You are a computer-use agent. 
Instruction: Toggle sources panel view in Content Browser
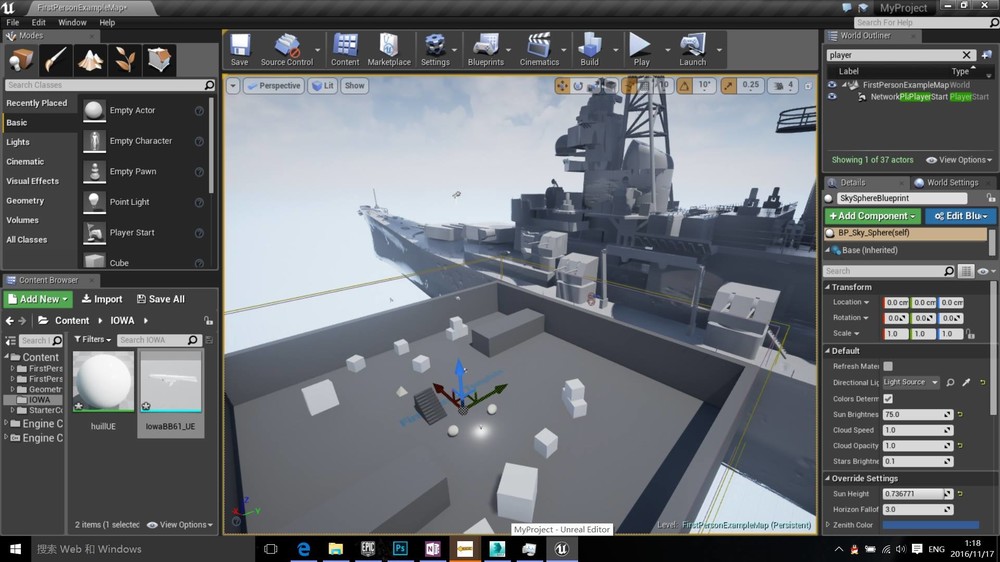pos(10,341)
